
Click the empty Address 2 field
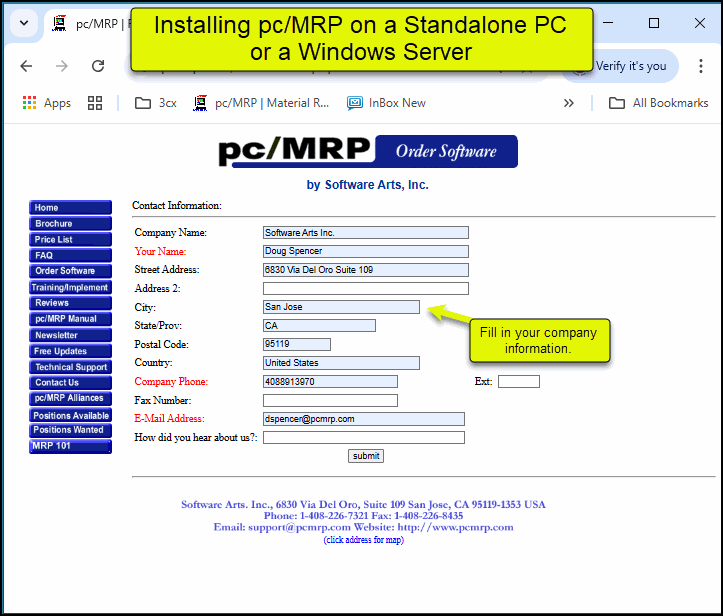click(x=366, y=289)
